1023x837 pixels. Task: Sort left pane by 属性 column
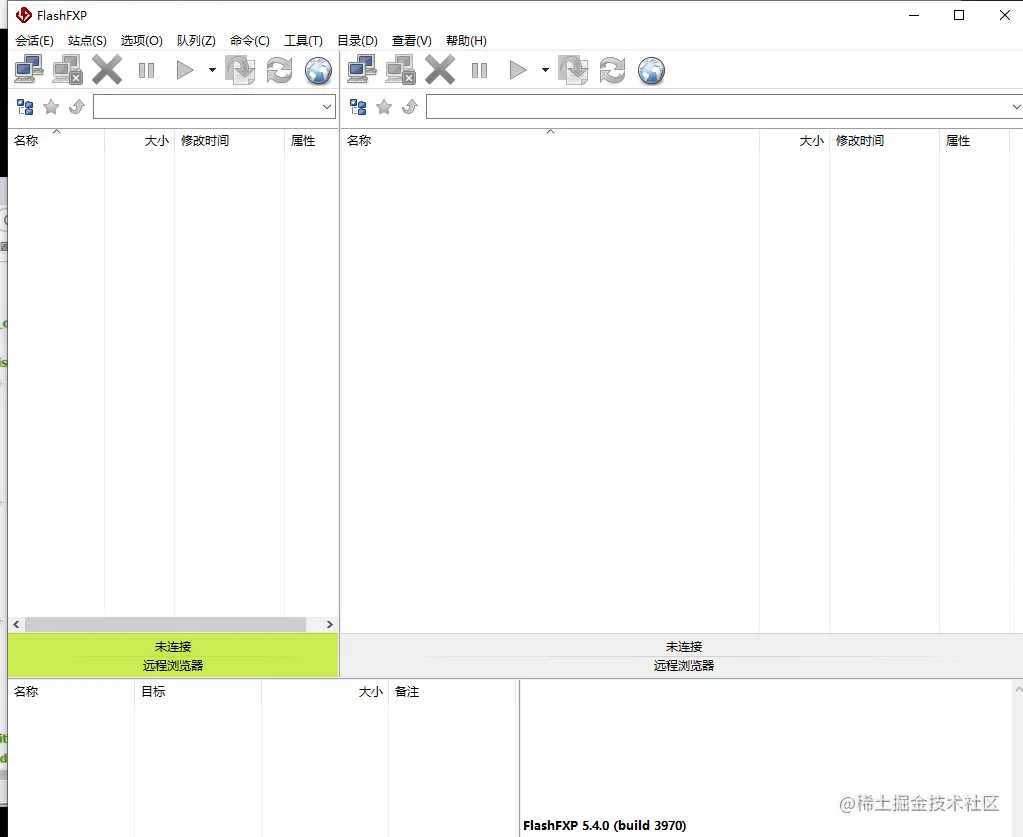(x=311, y=140)
